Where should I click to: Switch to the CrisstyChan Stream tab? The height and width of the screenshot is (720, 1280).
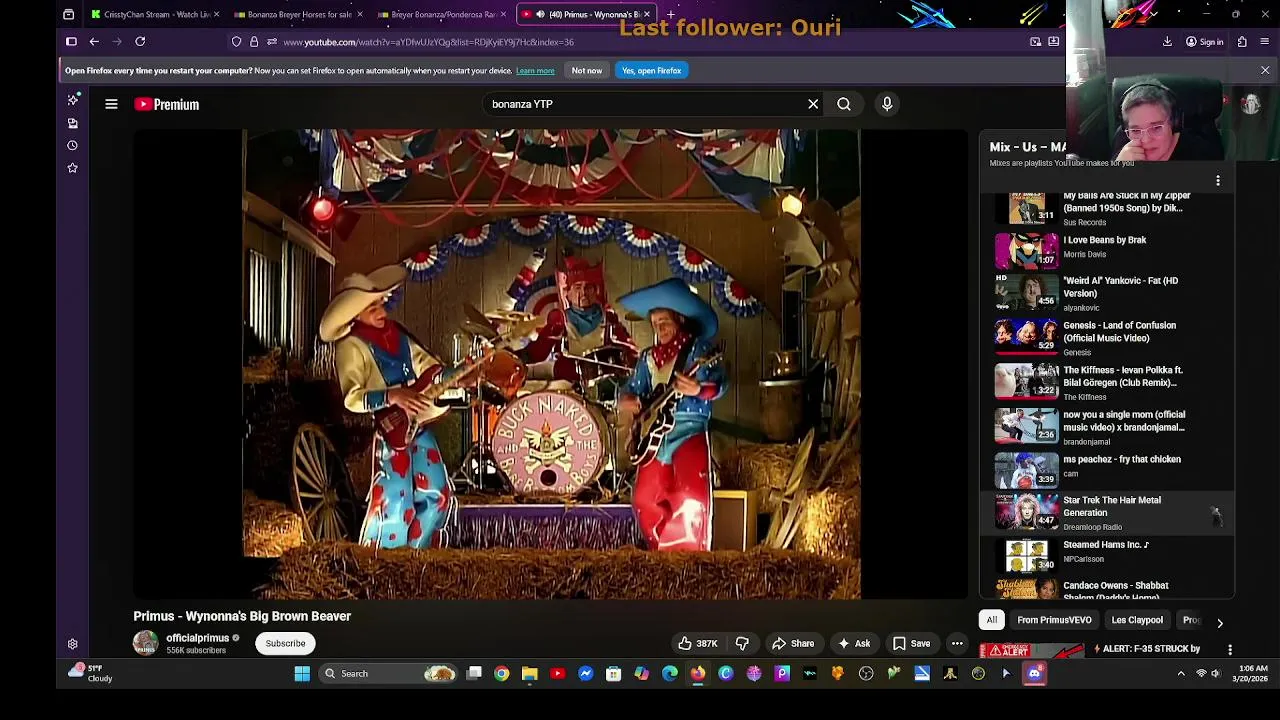(x=155, y=15)
